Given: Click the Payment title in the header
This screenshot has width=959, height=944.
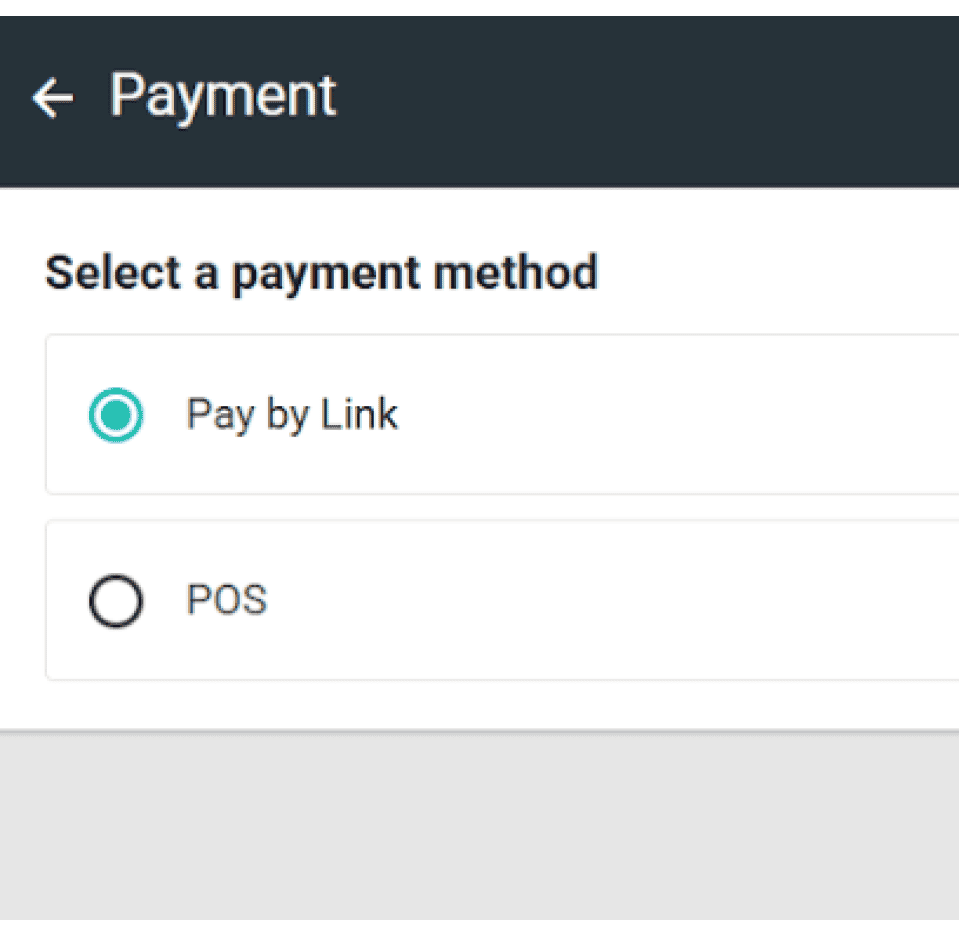Looking at the screenshot, I should 223,94.
